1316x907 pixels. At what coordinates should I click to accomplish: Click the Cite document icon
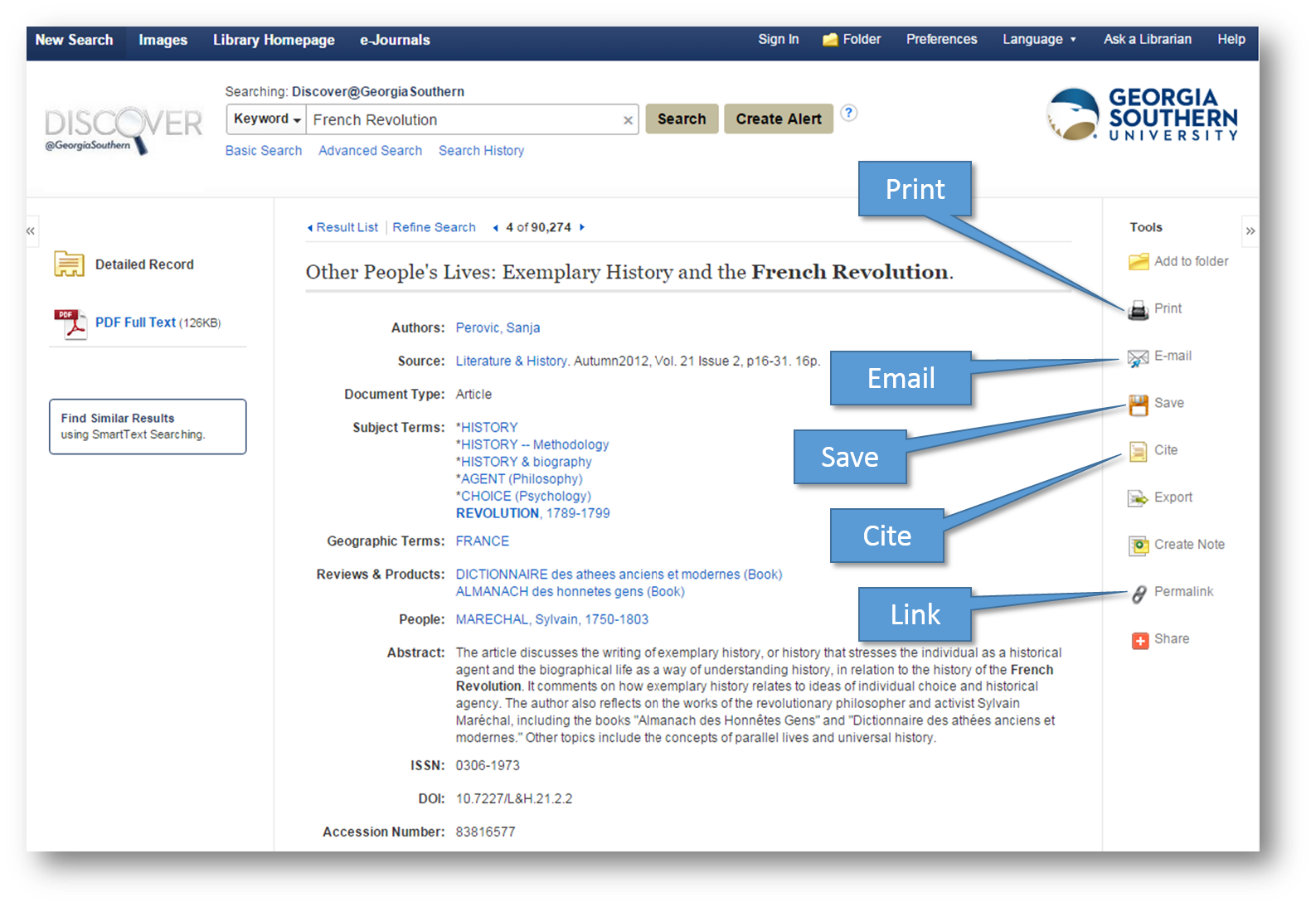coord(1138,451)
